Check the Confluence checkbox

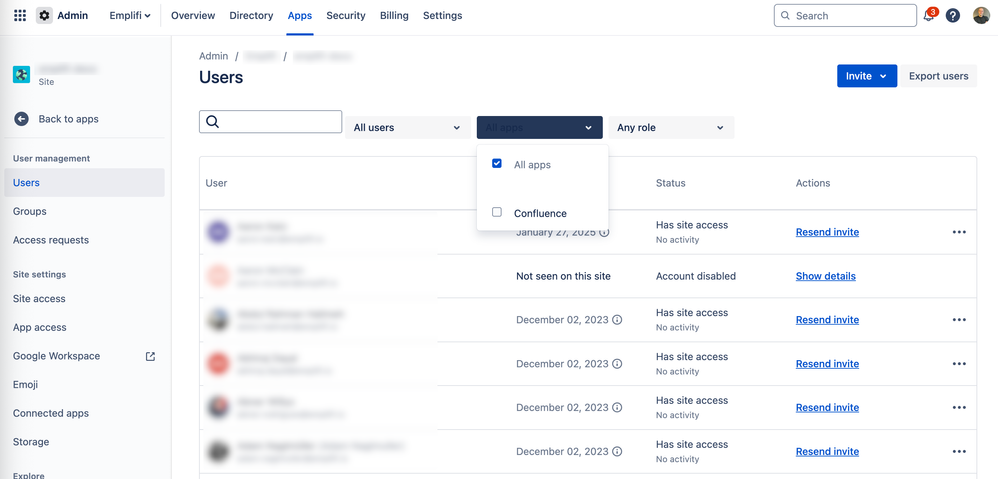pos(497,212)
